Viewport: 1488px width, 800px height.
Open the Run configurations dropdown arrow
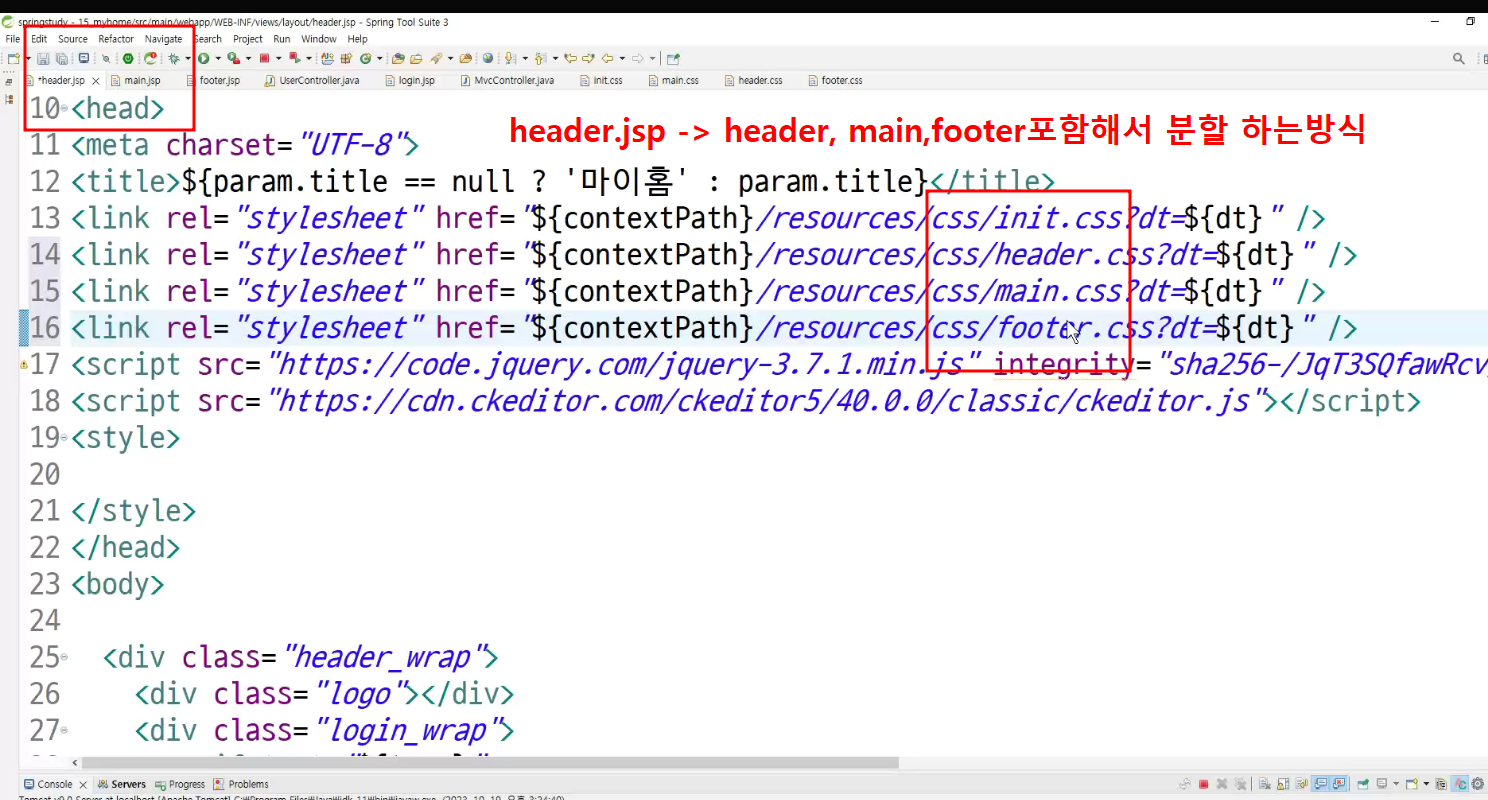coord(217,59)
